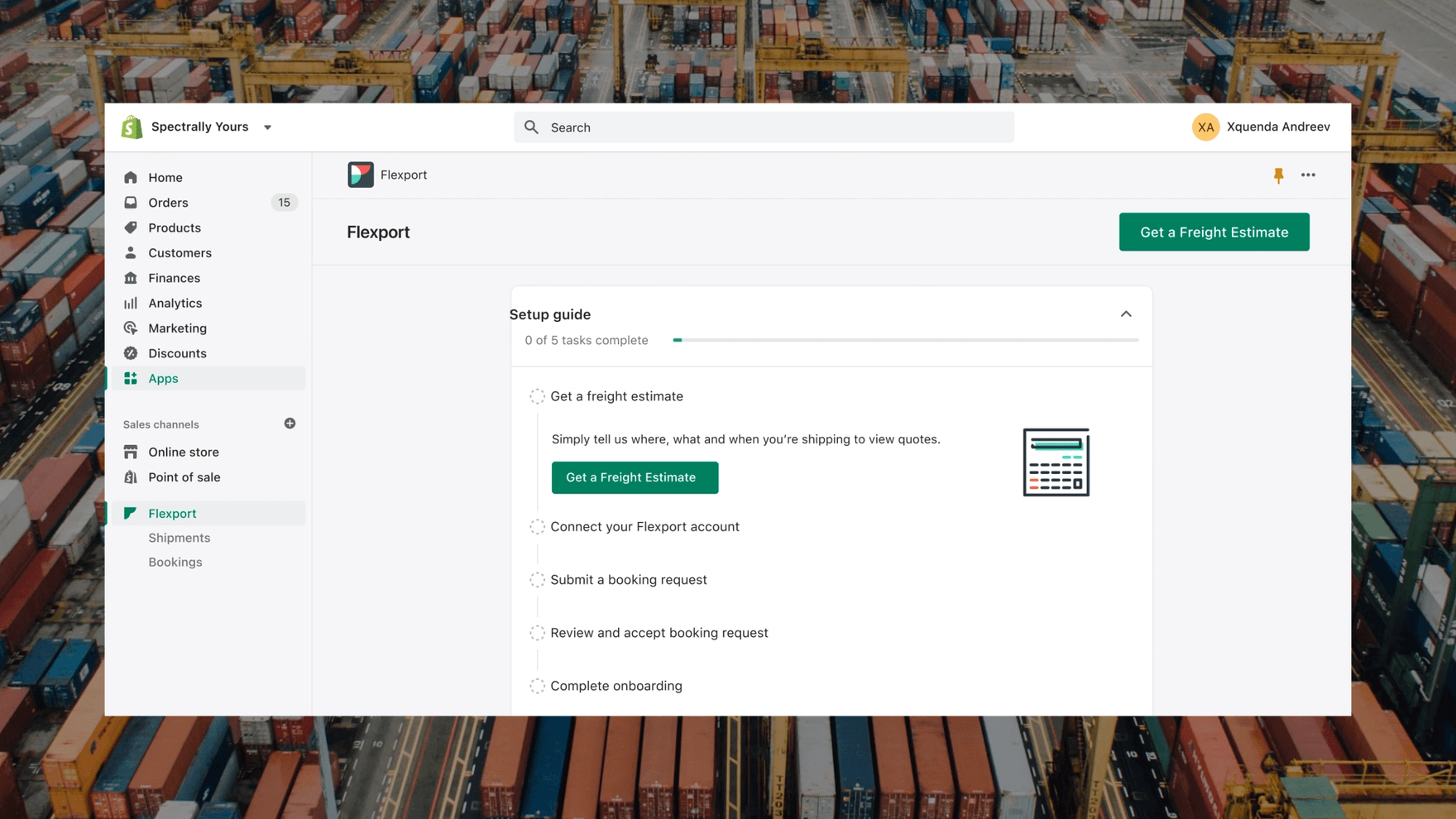
Task: Click the Orders inbox icon
Action: click(x=131, y=203)
